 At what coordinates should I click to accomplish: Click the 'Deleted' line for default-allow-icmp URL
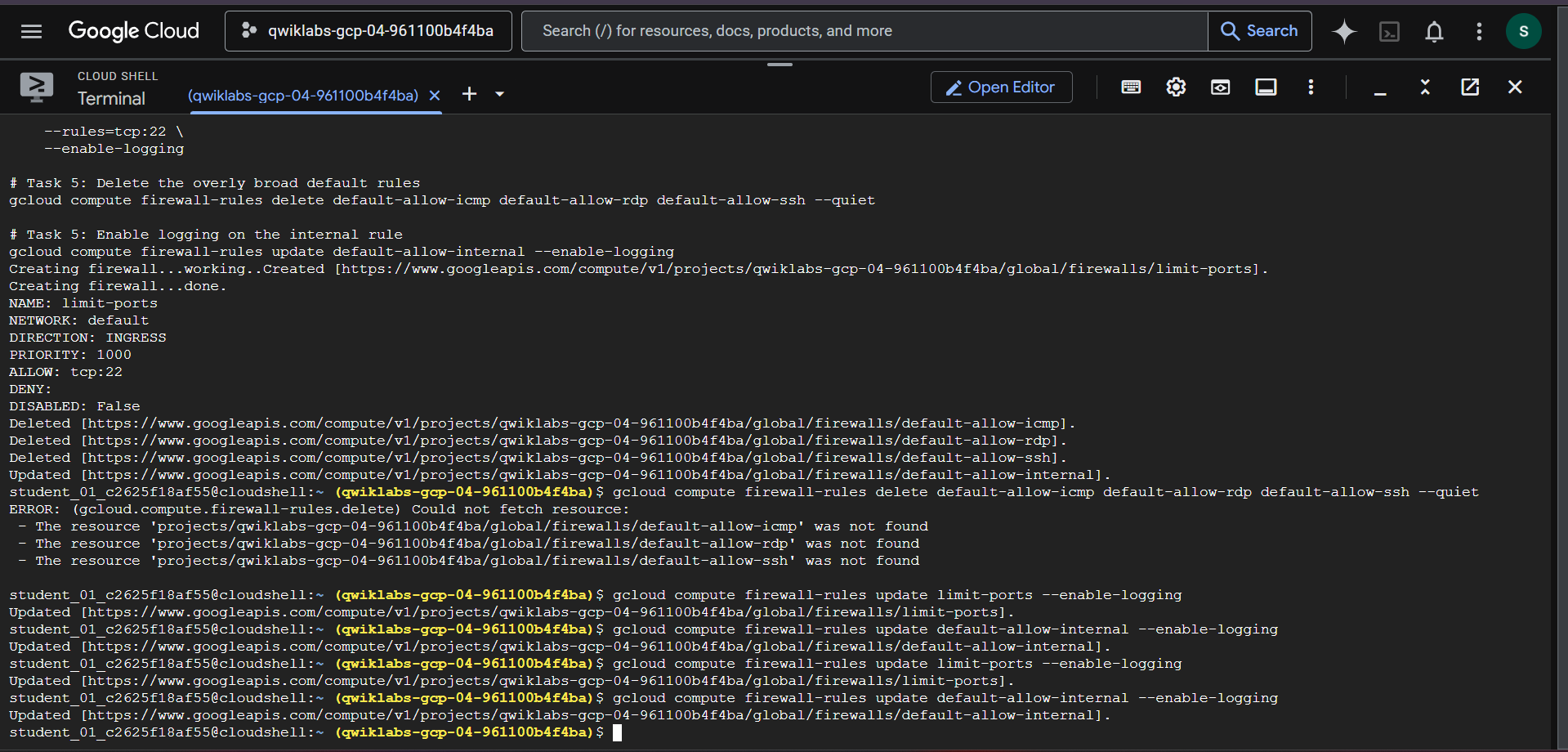point(542,423)
